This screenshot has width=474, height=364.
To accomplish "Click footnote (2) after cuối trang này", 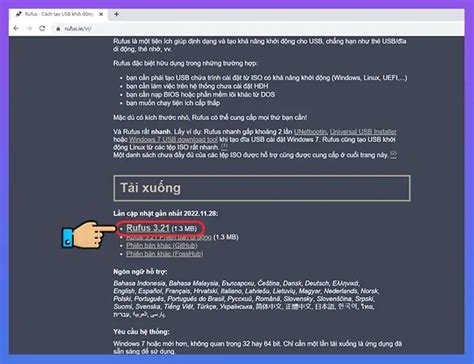I will (x=393, y=154).
